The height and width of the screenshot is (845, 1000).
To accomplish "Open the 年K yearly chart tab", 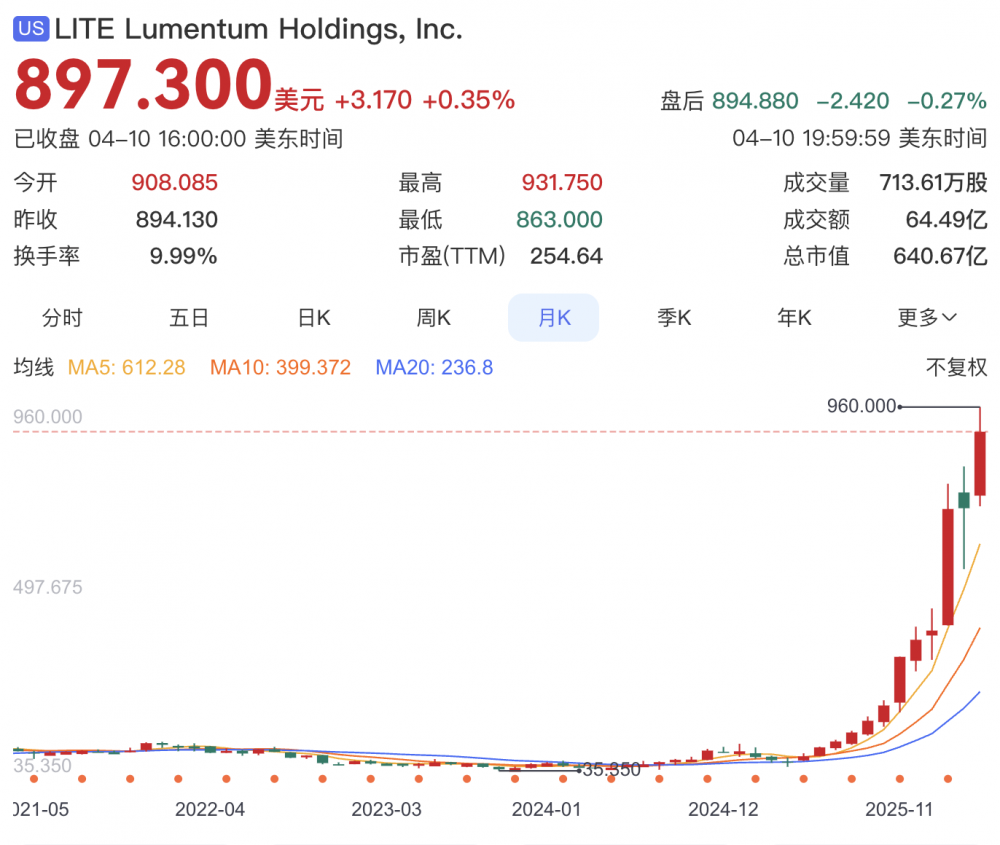I will (x=794, y=318).
